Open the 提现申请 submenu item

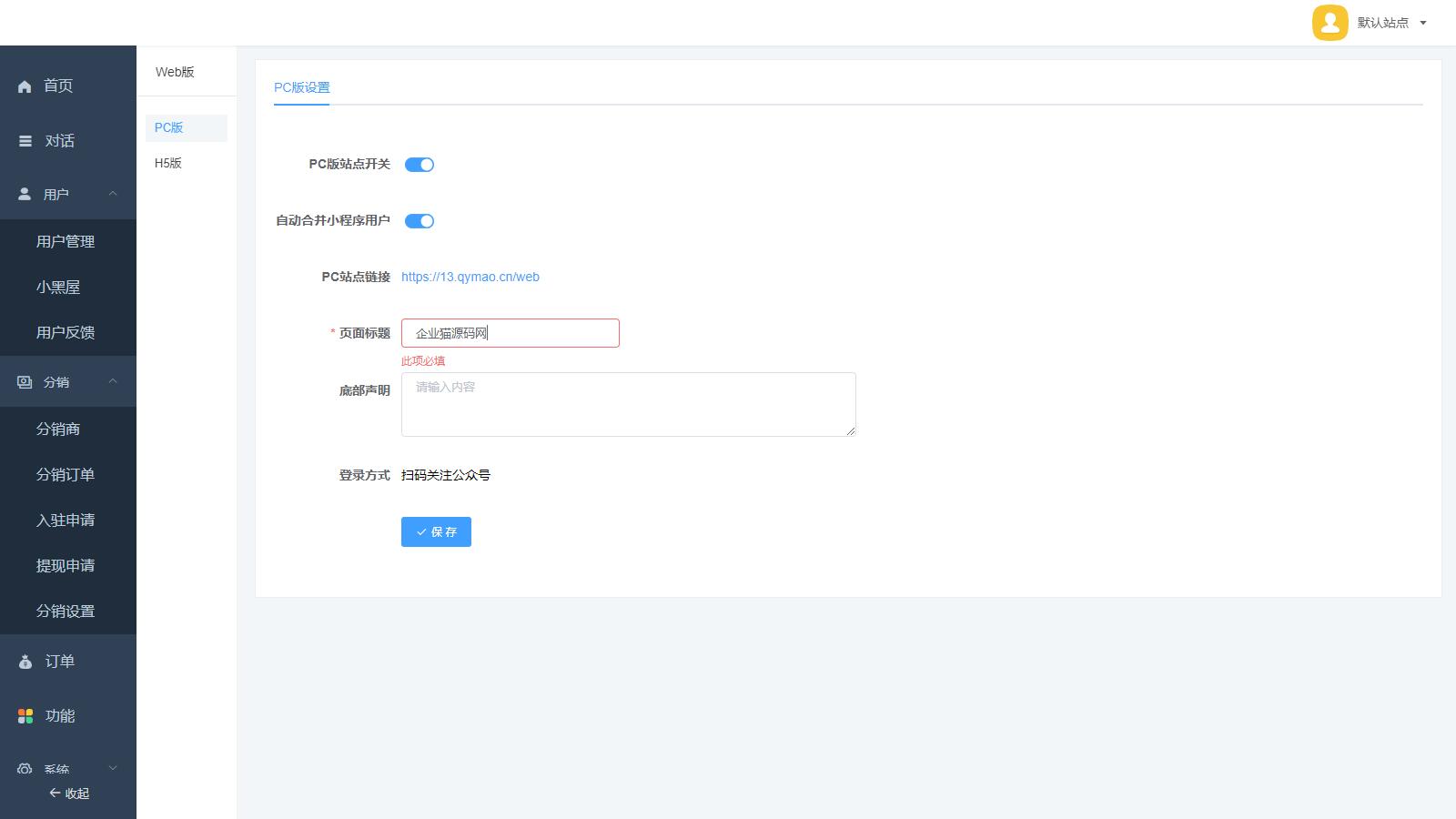(x=68, y=566)
